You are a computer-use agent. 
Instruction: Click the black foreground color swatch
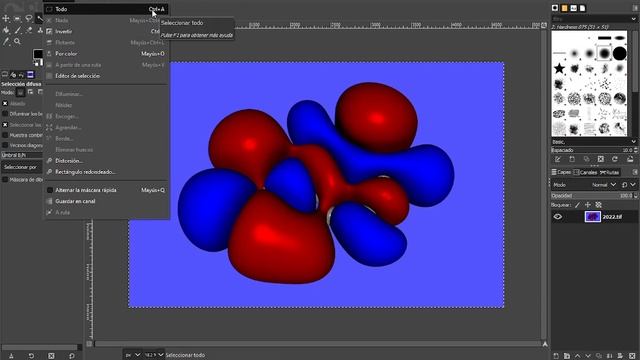(37, 53)
